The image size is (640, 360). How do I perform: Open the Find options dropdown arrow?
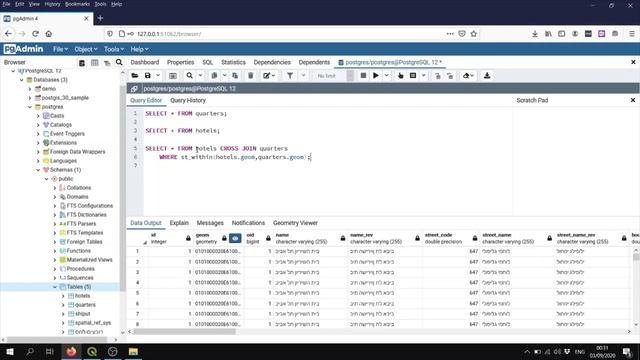(200, 76)
